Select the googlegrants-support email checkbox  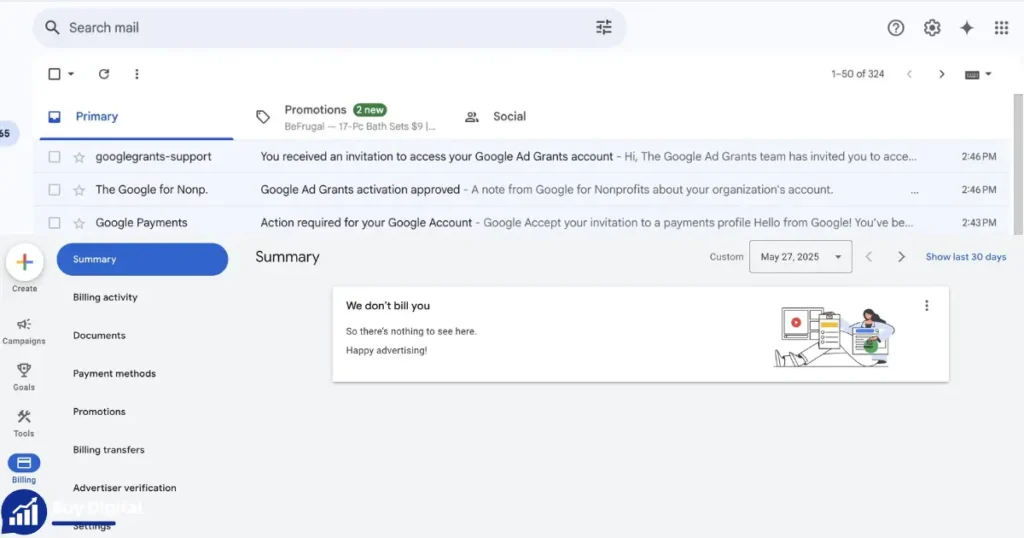click(54, 157)
